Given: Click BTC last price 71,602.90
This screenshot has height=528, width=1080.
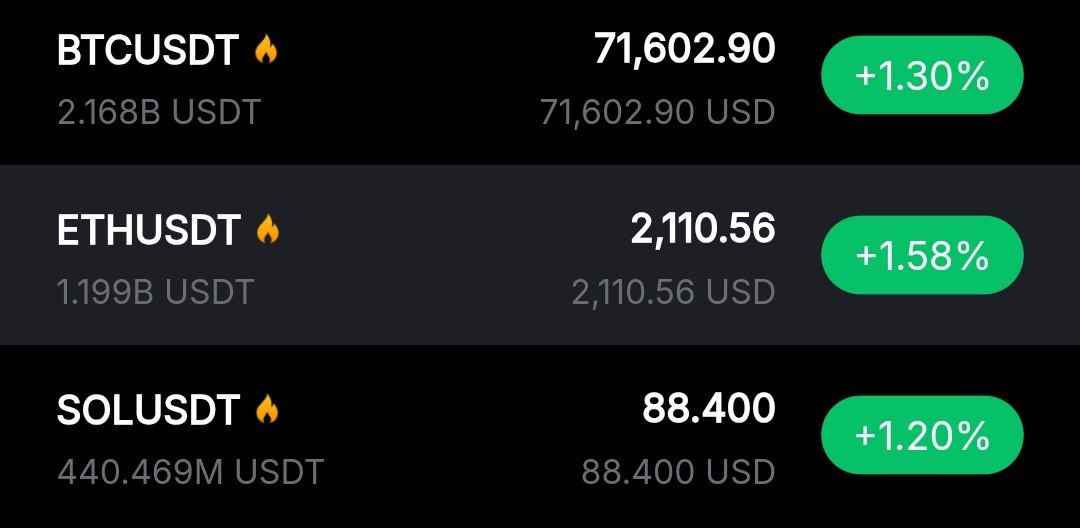Looking at the screenshot, I should pyautogui.click(x=685, y=49).
